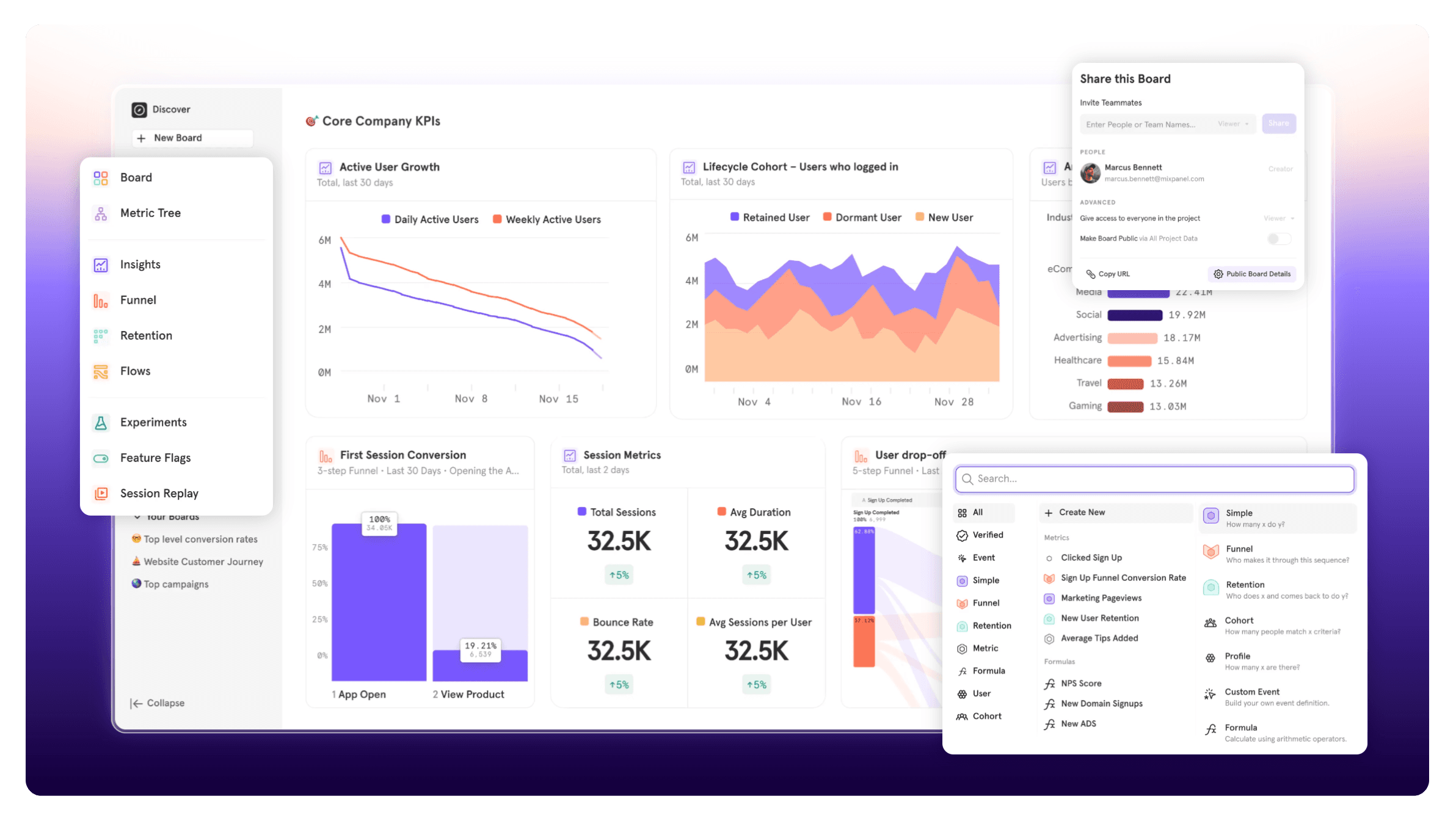Viewport: 1456px width, 821px height.
Task: Open the Insights view
Action: [139, 264]
